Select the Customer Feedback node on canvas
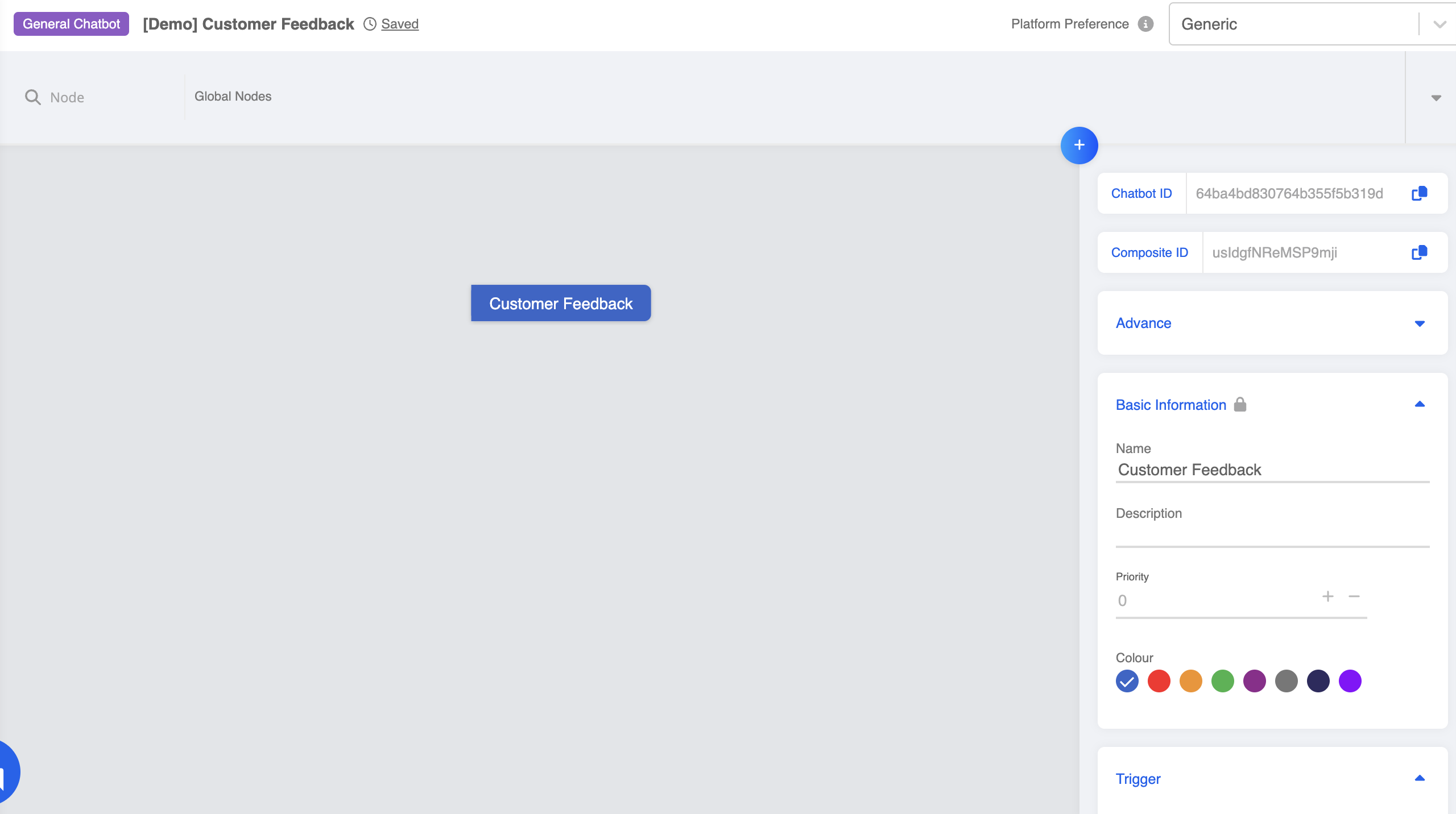The image size is (1456, 814). 560,303
